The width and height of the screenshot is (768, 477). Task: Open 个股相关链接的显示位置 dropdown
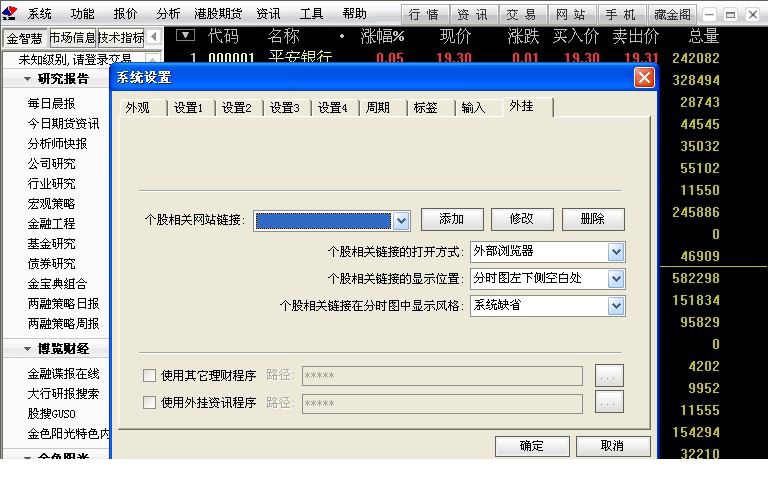tap(616, 279)
